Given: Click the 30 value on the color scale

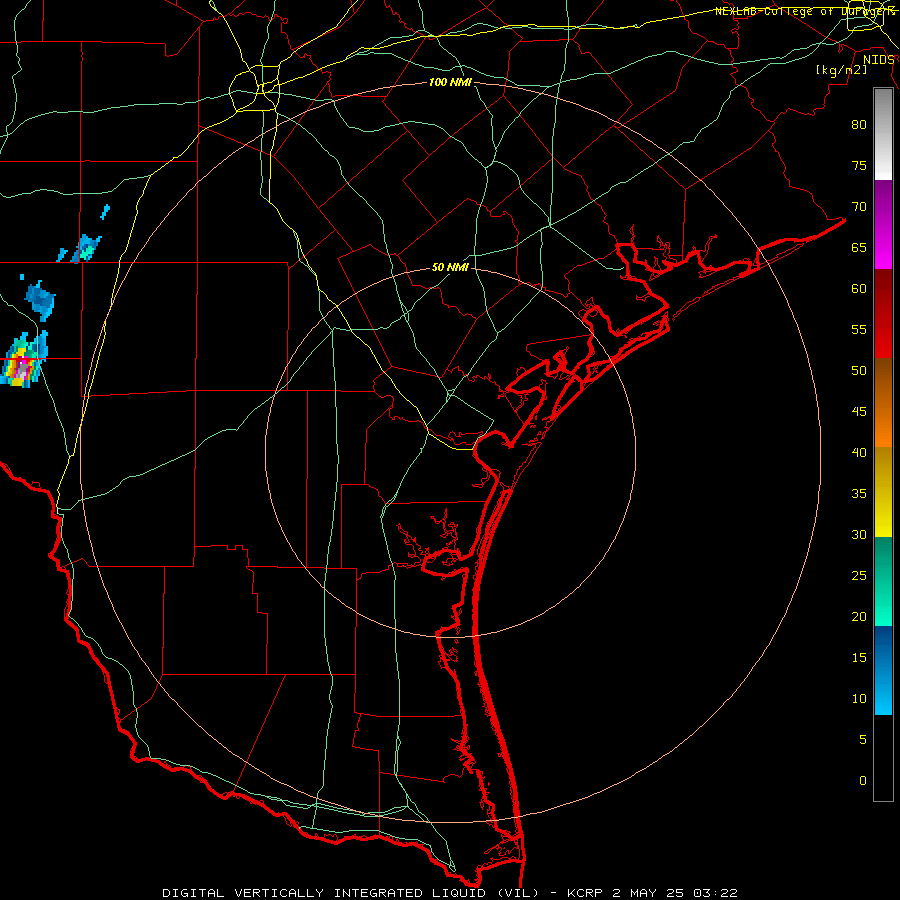Looking at the screenshot, I should tap(859, 534).
